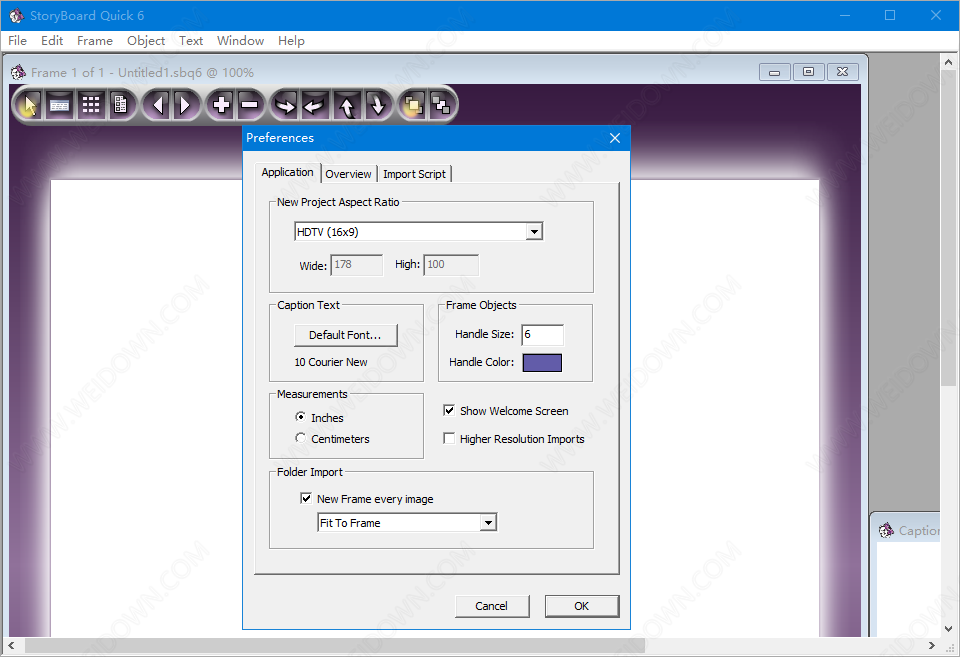Expand the HDTV (16x9) aspect ratio dropdown
Viewport: 960px width, 657px height.
[x=534, y=232]
